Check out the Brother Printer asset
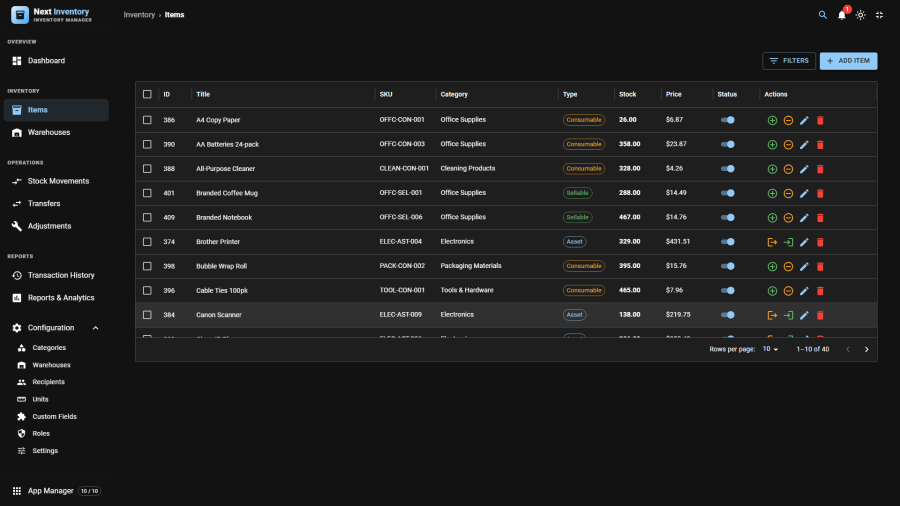The image size is (900, 506). 772,242
